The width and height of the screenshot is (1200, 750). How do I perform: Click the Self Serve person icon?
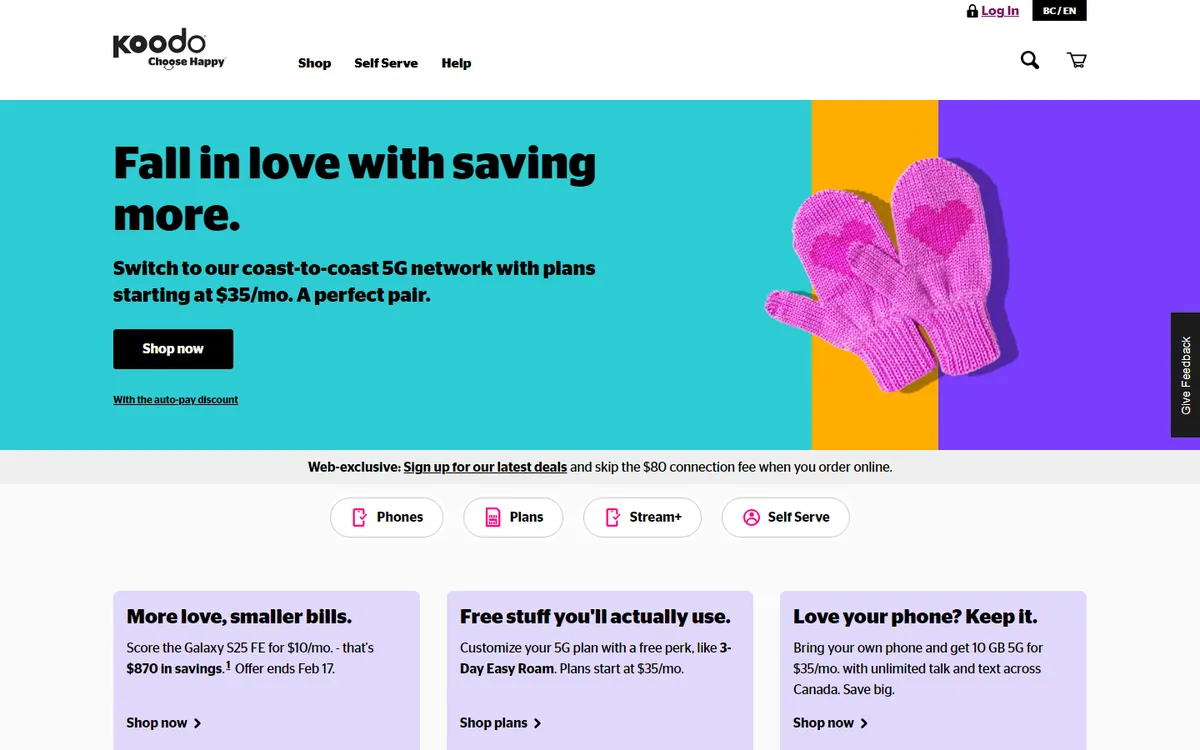pos(751,517)
